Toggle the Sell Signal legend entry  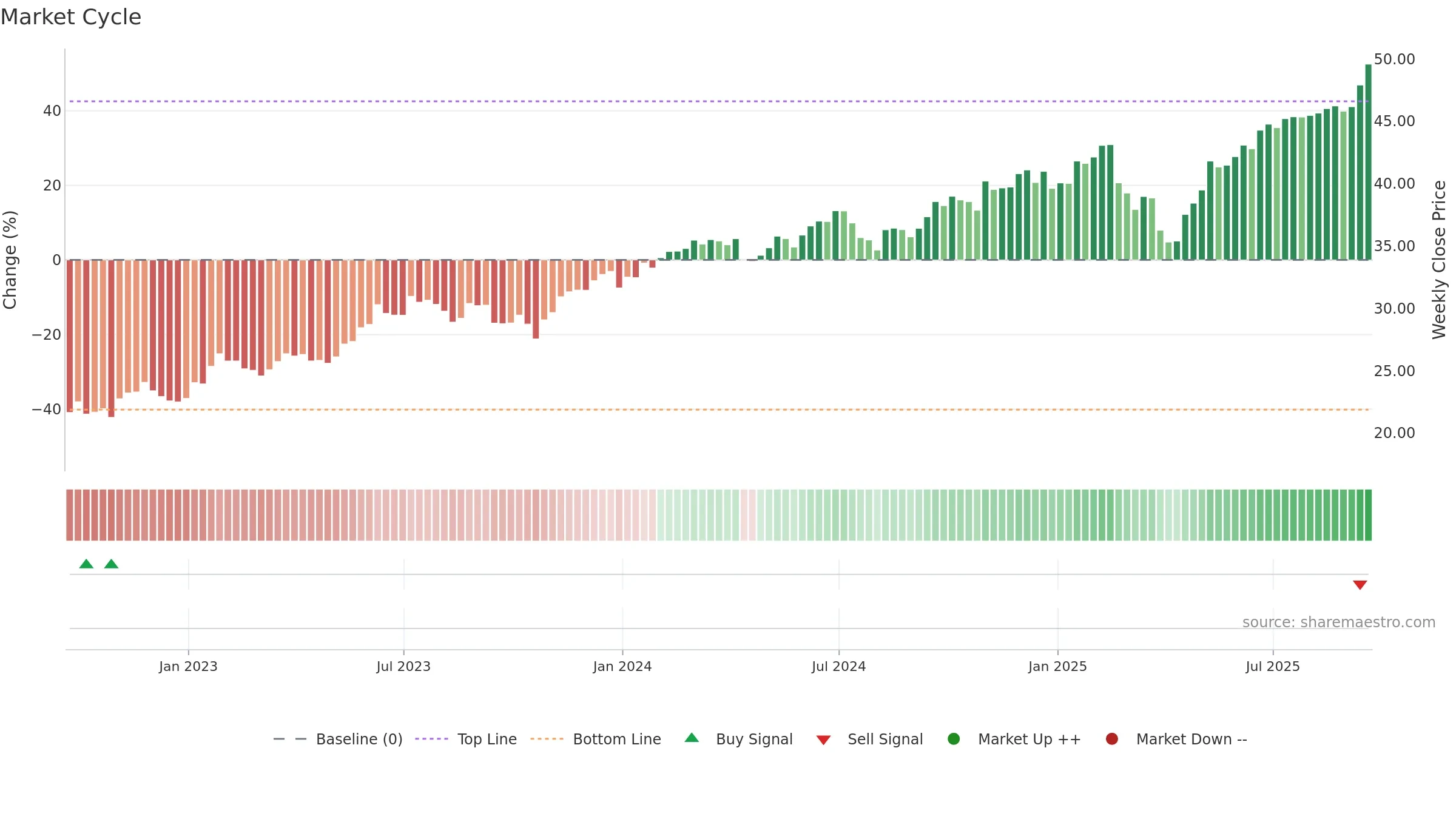[869, 739]
